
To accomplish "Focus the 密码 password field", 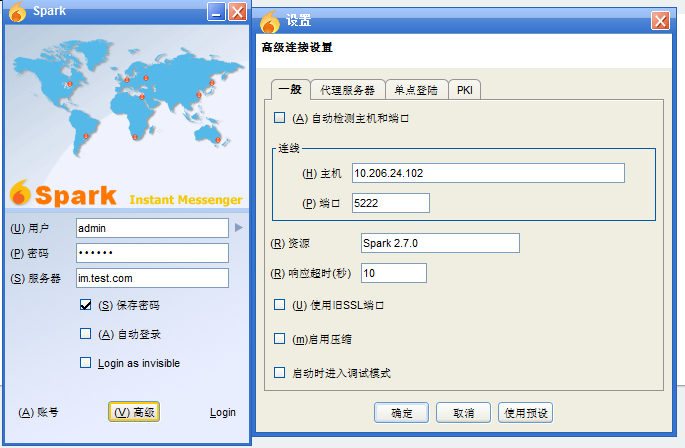I will coord(152,253).
